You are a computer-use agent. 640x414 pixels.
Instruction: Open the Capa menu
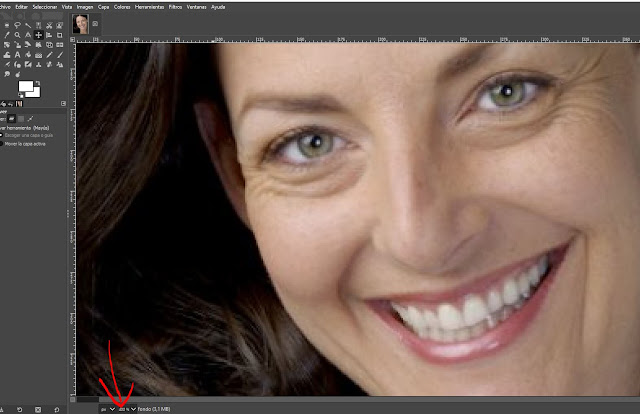tap(103, 7)
